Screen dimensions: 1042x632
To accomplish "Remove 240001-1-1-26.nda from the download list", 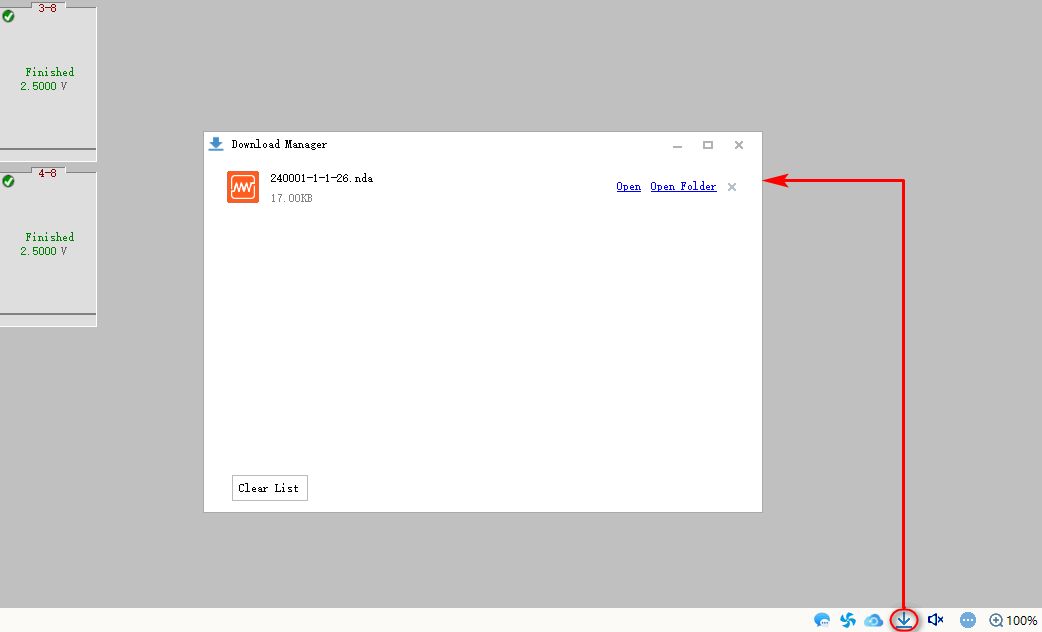I will (x=732, y=187).
